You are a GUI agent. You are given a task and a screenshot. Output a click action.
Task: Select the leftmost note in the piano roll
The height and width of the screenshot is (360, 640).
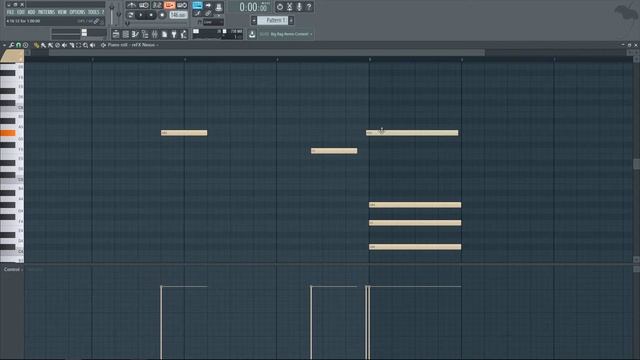click(x=184, y=133)
